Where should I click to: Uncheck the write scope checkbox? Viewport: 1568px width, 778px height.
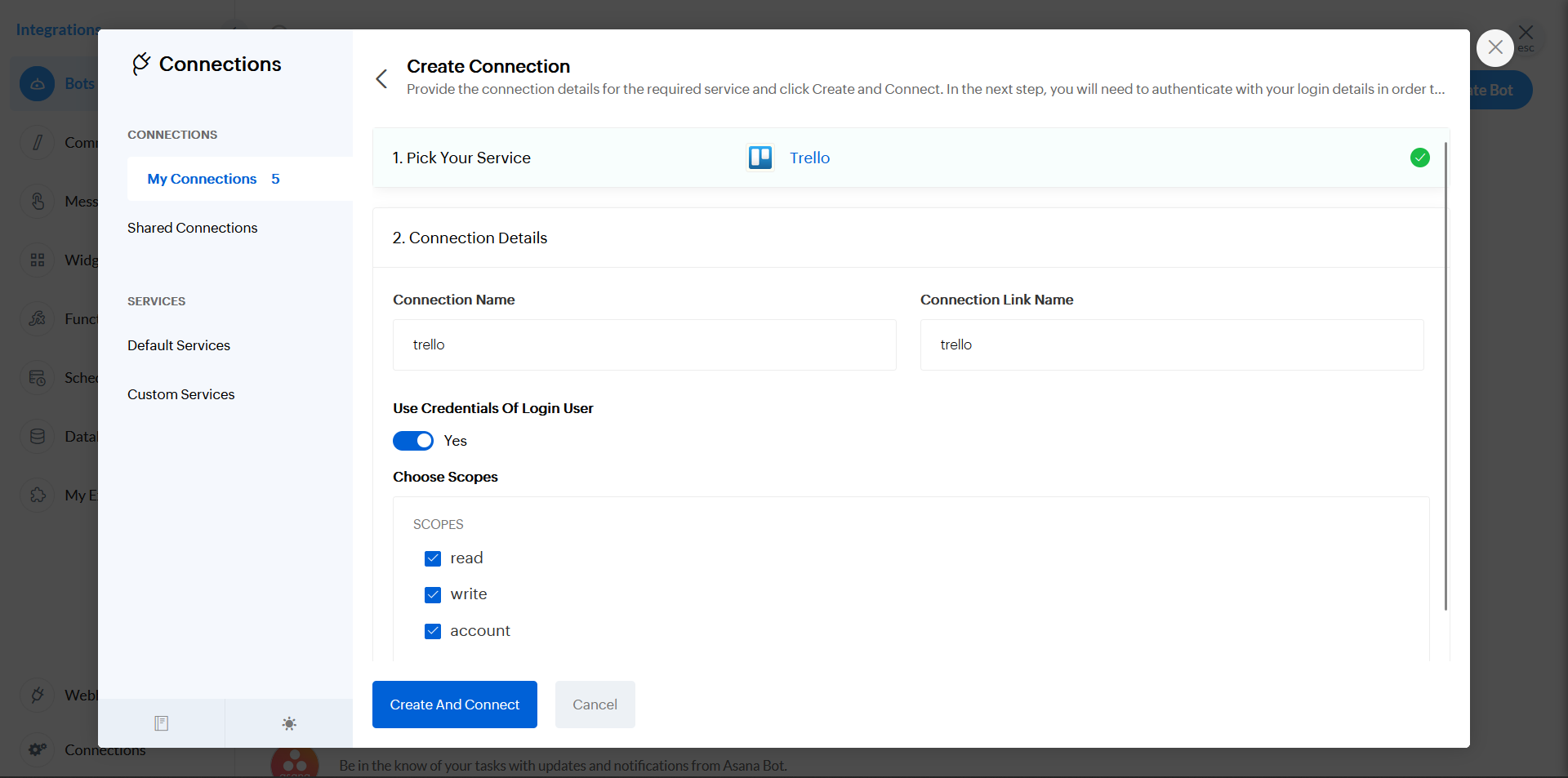tap(433, 595)
